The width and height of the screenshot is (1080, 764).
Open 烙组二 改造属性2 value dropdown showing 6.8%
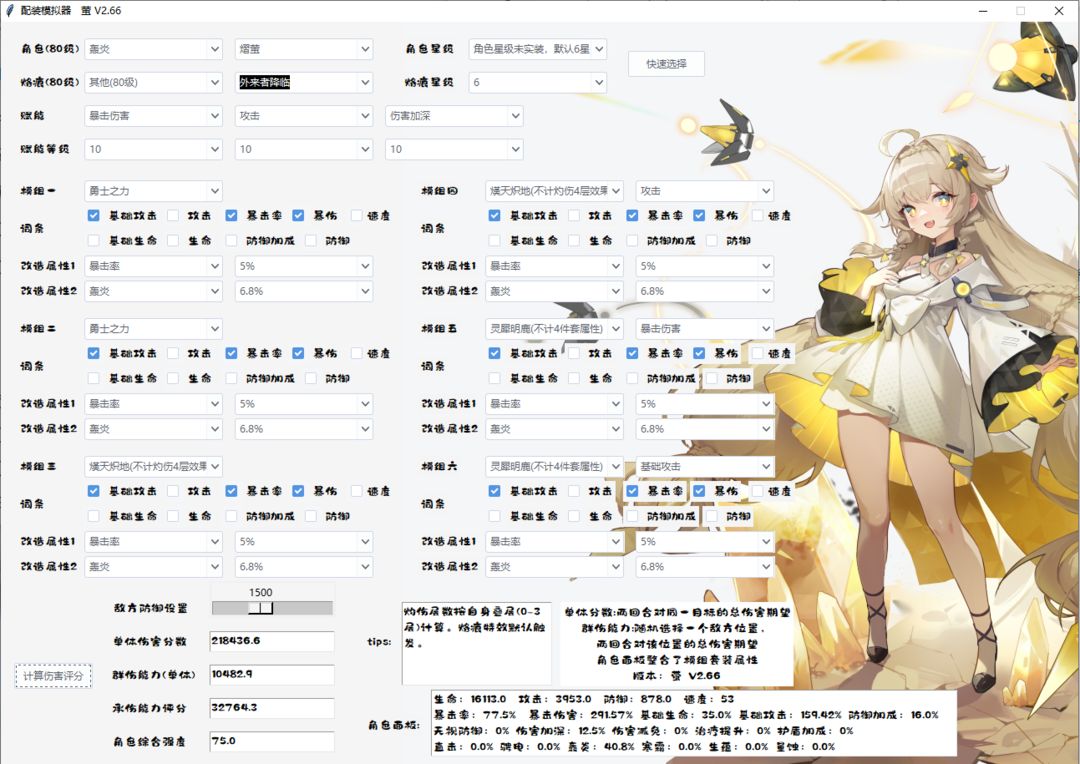[x=304, y=429]
